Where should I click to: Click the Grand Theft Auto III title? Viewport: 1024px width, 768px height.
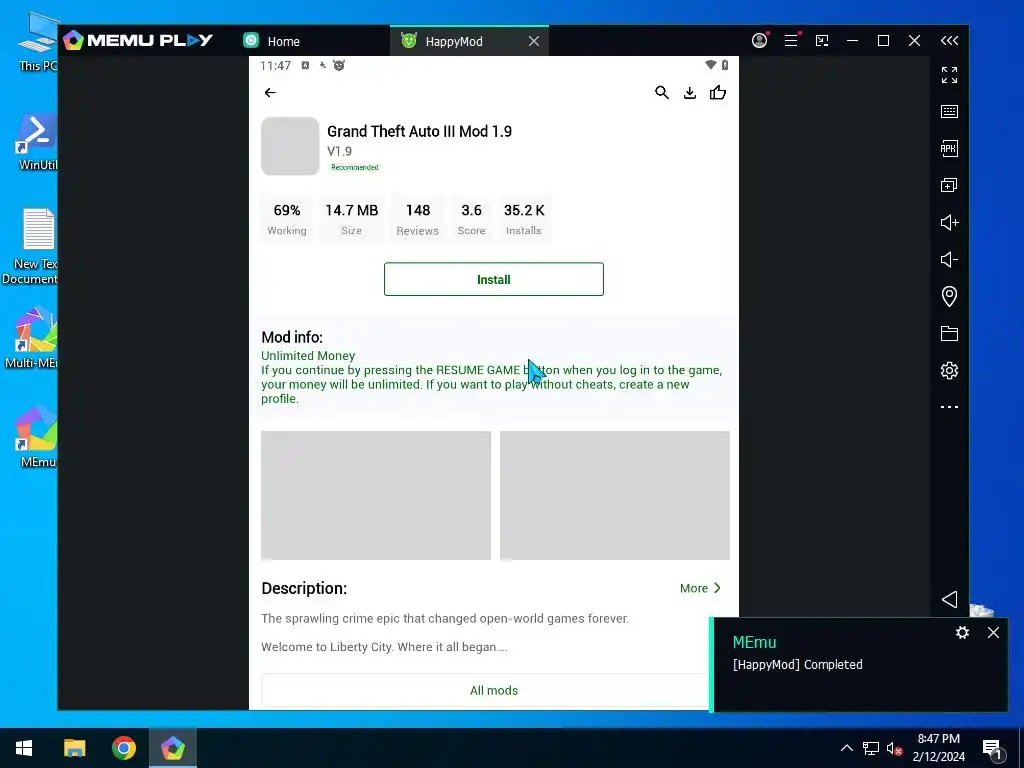419,131
